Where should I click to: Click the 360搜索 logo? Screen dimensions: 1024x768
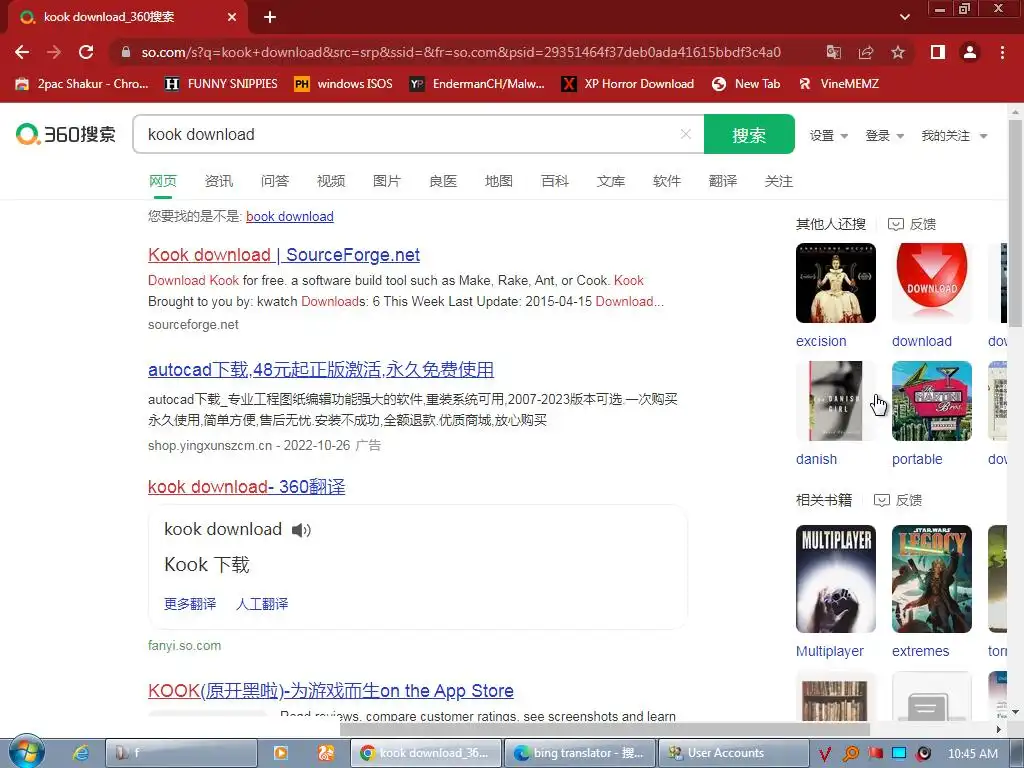[65, 135]
